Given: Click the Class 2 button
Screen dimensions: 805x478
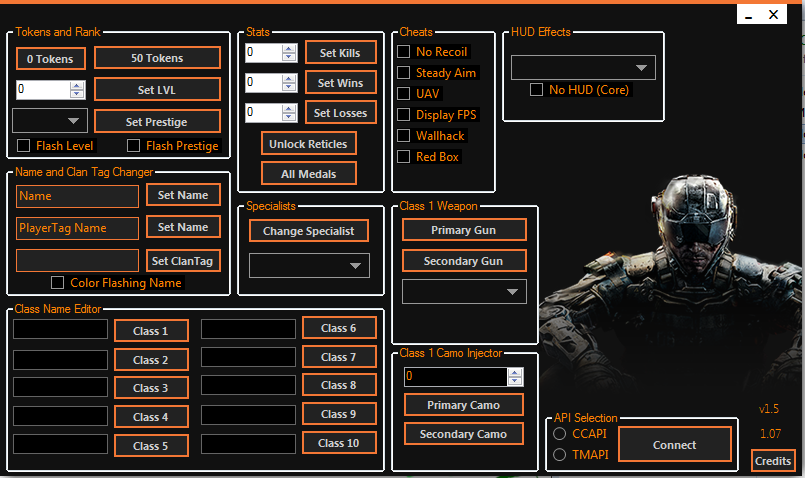Looking at the screenshot, I should tap(151, 360).
